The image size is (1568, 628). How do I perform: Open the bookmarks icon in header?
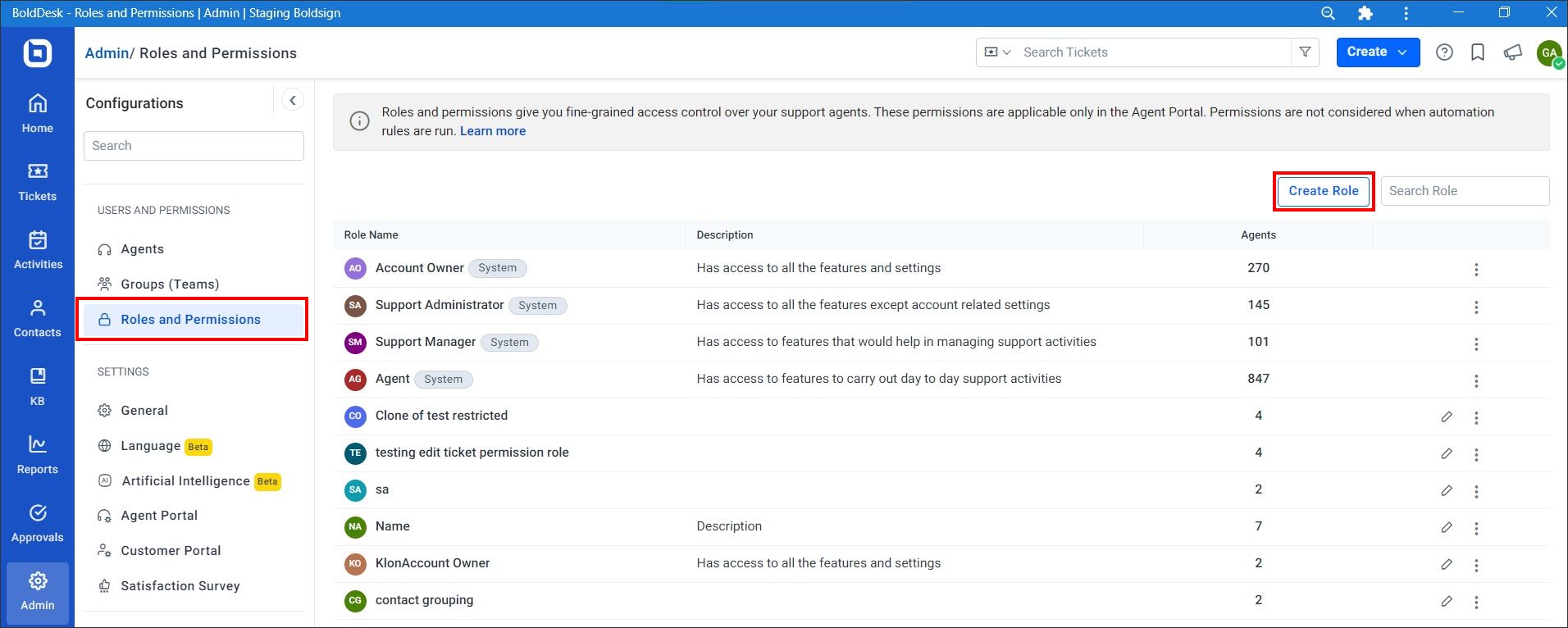[x=1478, y=52]
